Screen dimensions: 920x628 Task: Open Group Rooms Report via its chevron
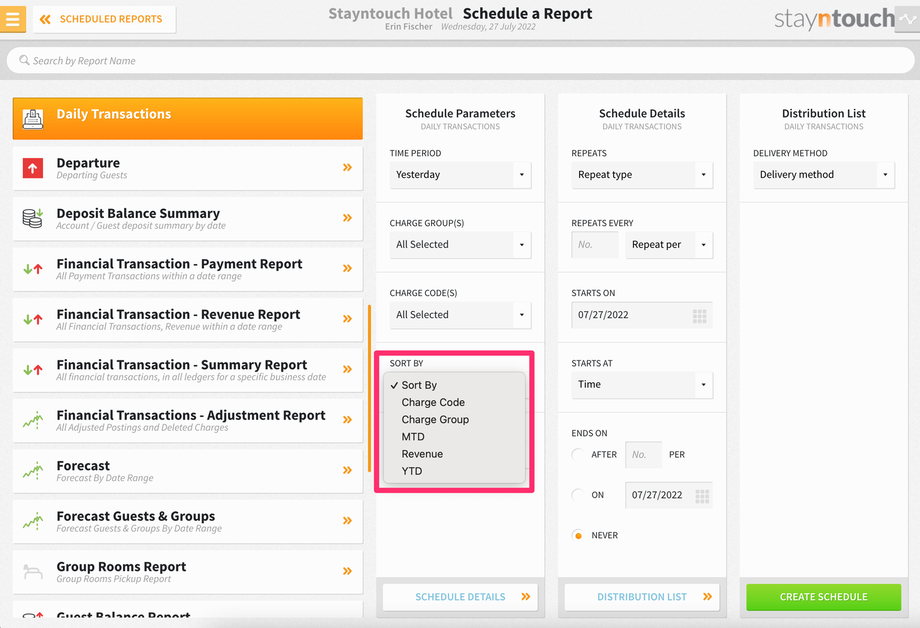click(347, 571)
